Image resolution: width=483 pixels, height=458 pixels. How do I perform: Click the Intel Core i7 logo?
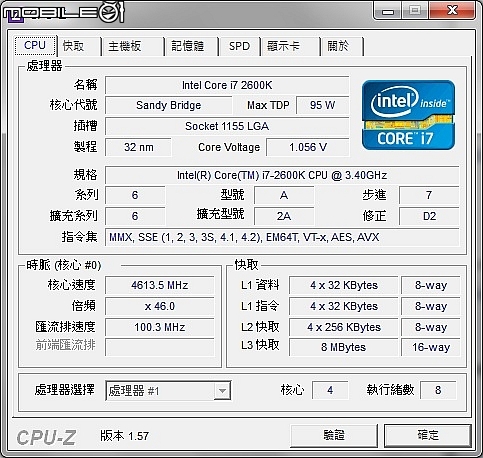408,115
